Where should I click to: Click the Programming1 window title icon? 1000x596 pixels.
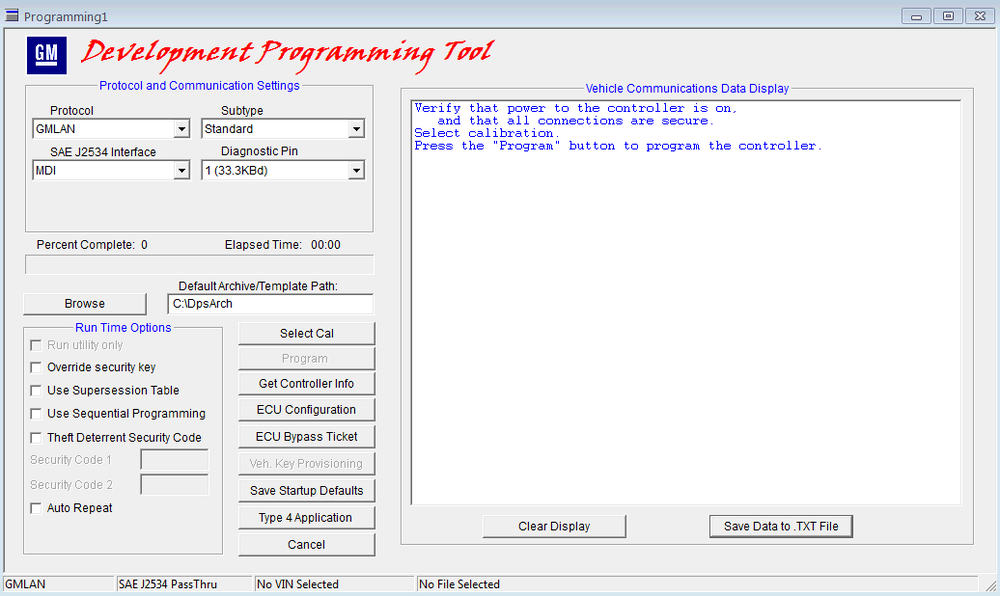12,16
